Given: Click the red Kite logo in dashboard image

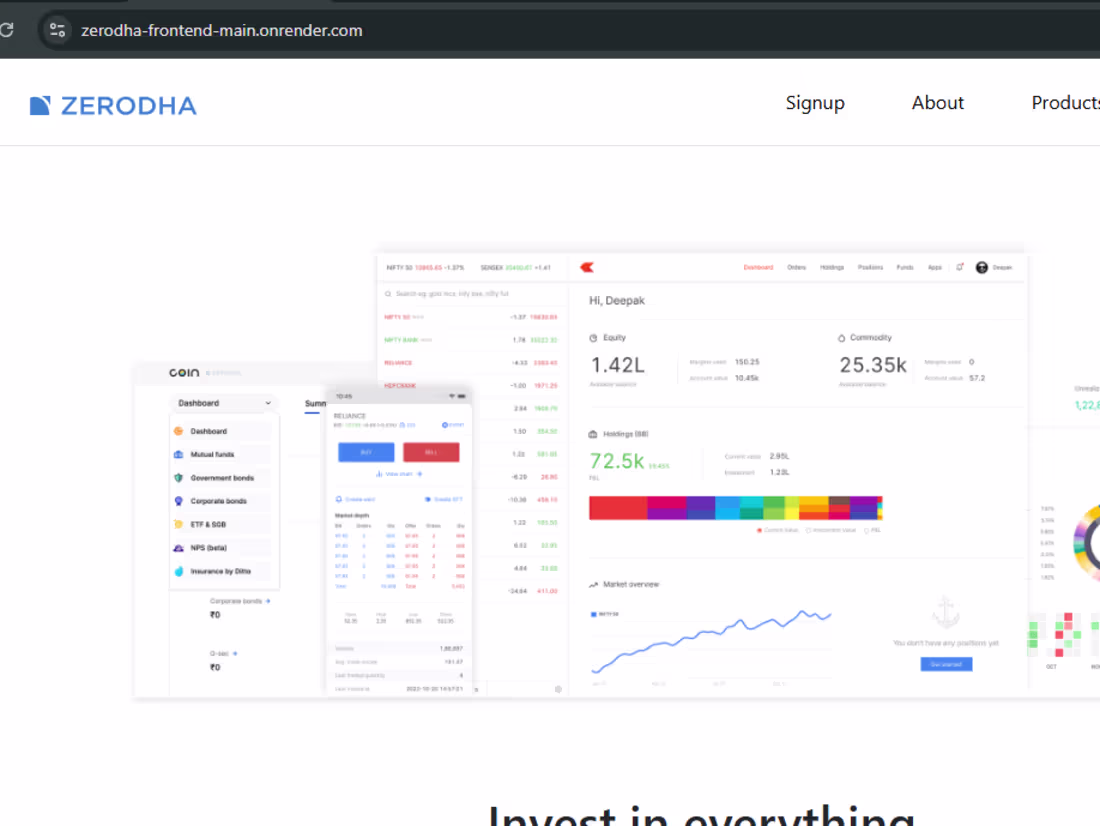Looking at the screenshot, I should tap(587, 267).
